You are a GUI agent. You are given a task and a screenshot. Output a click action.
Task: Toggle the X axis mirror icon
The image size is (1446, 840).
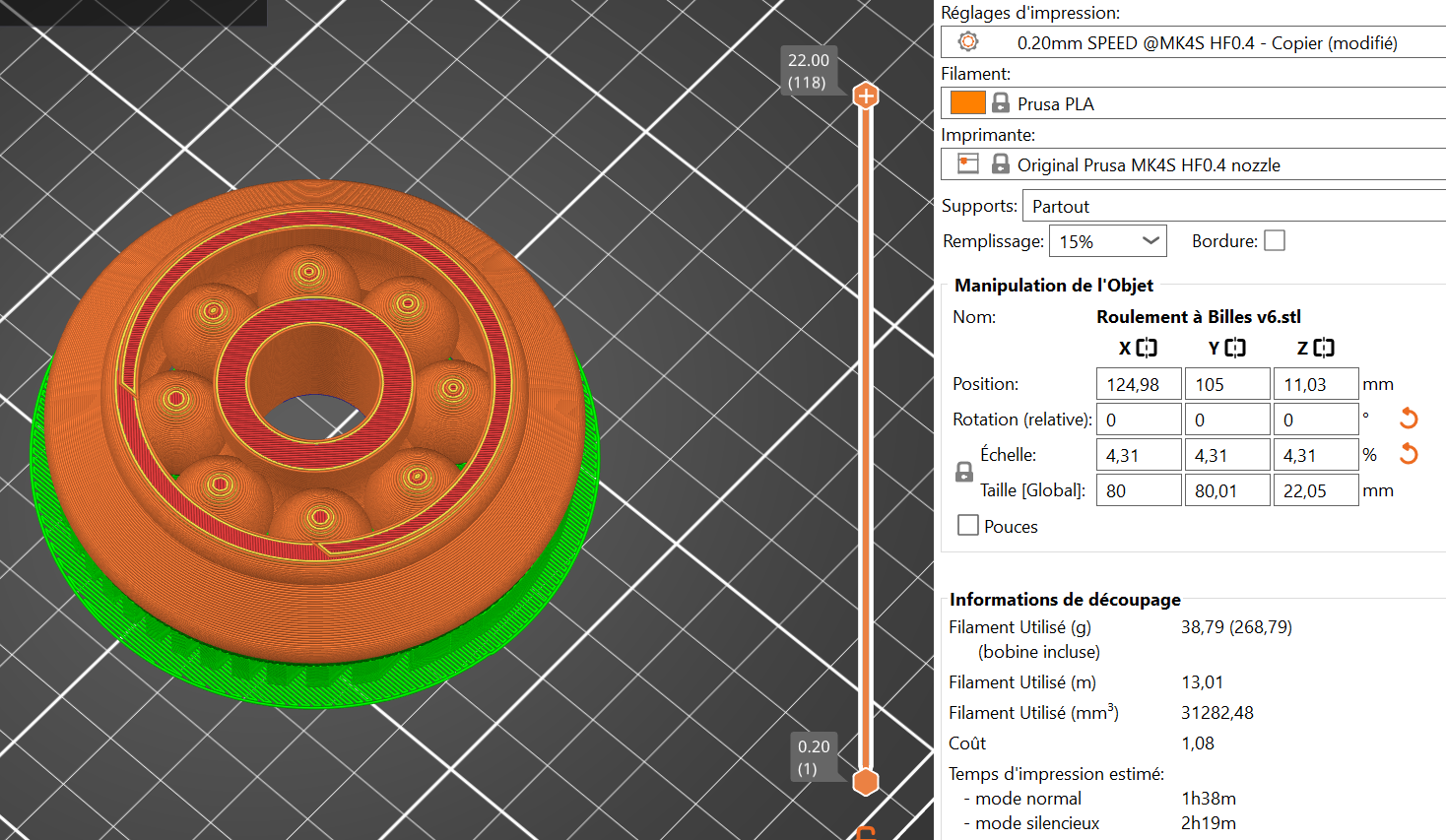[x=1147, y=348]
